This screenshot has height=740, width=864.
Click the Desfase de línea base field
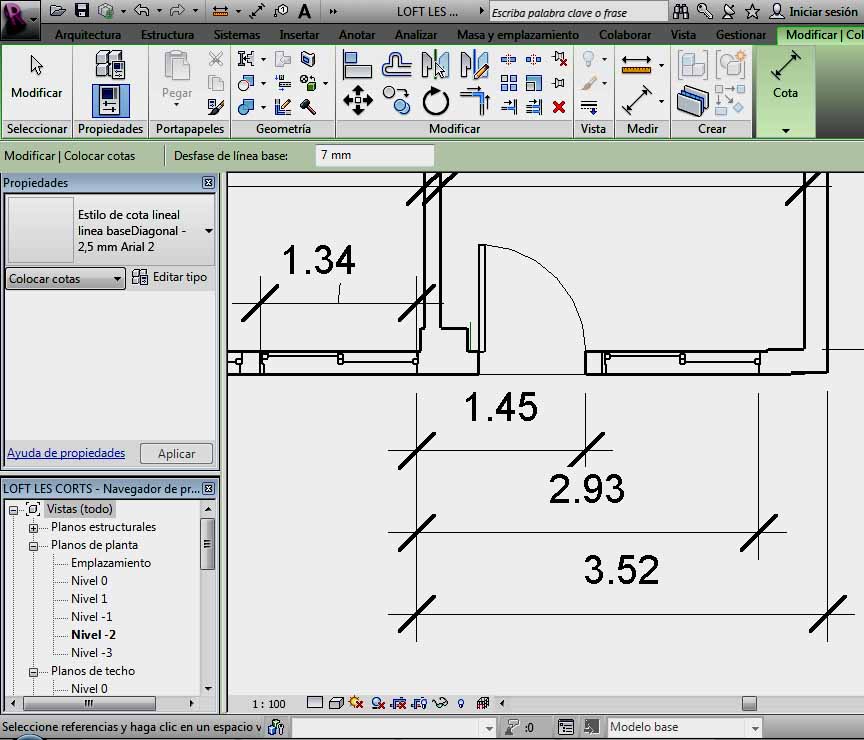(x=375, y=156)
